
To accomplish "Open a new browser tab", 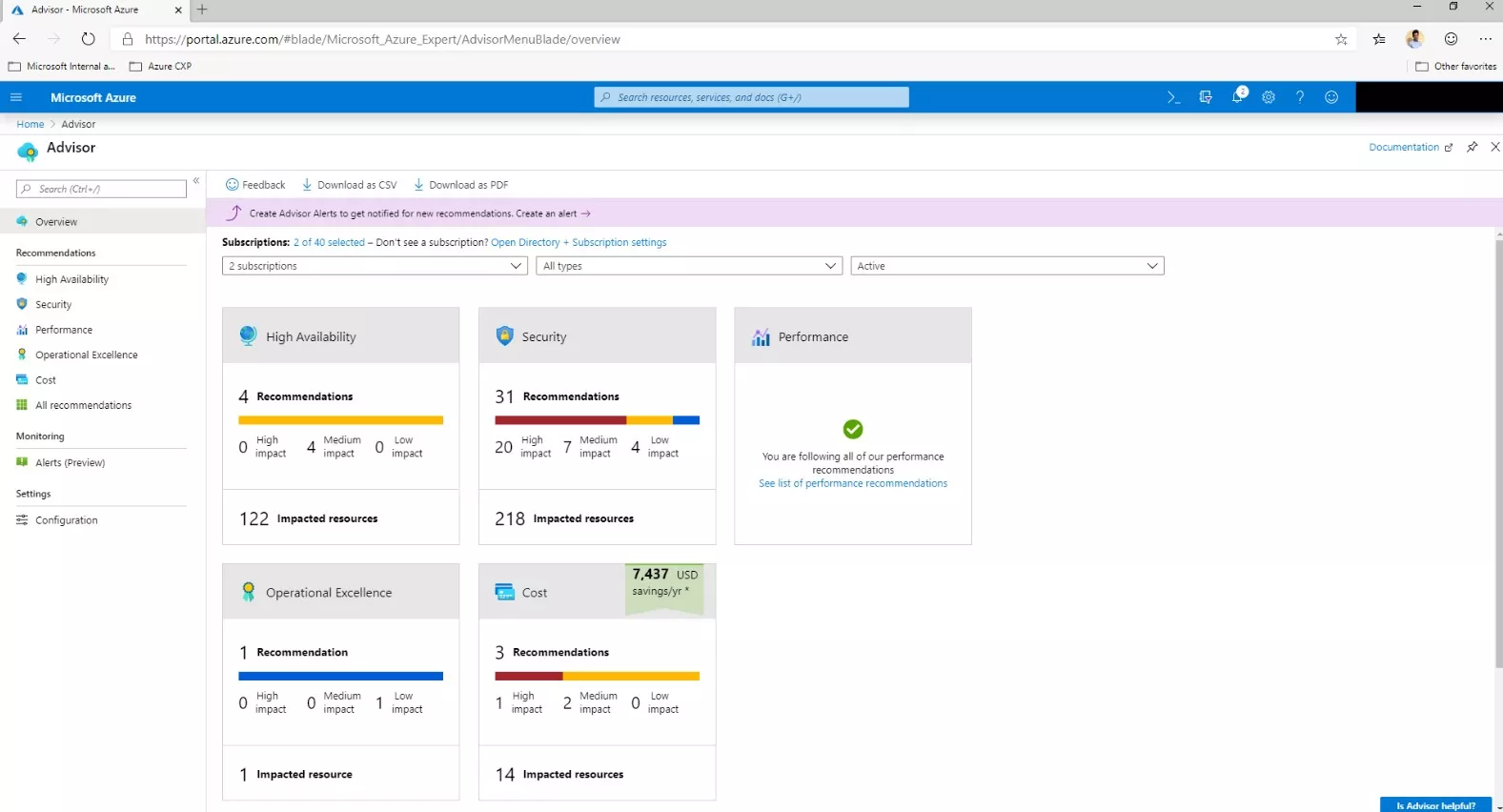I will [202, 10].
